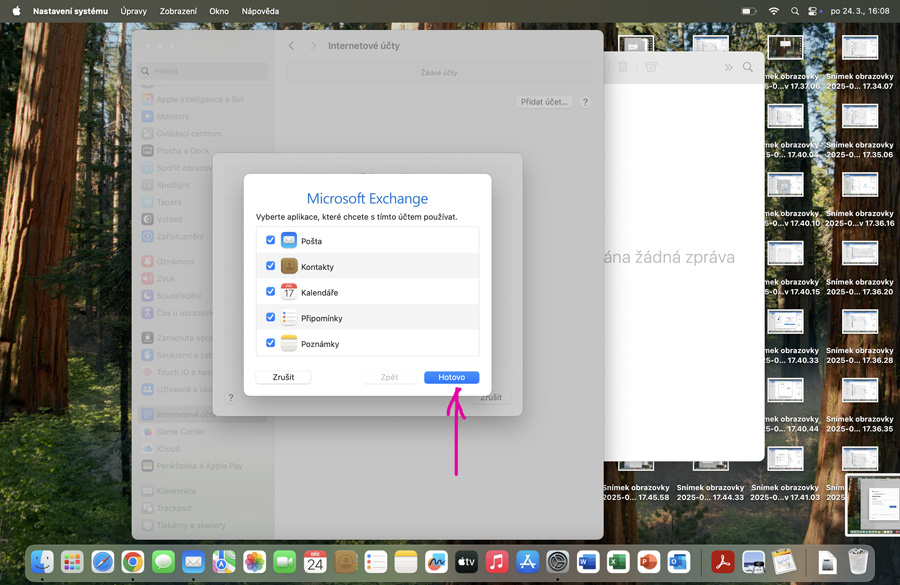Open Finder from the Dock
This screenshot has height=585, width=900.
42,562
